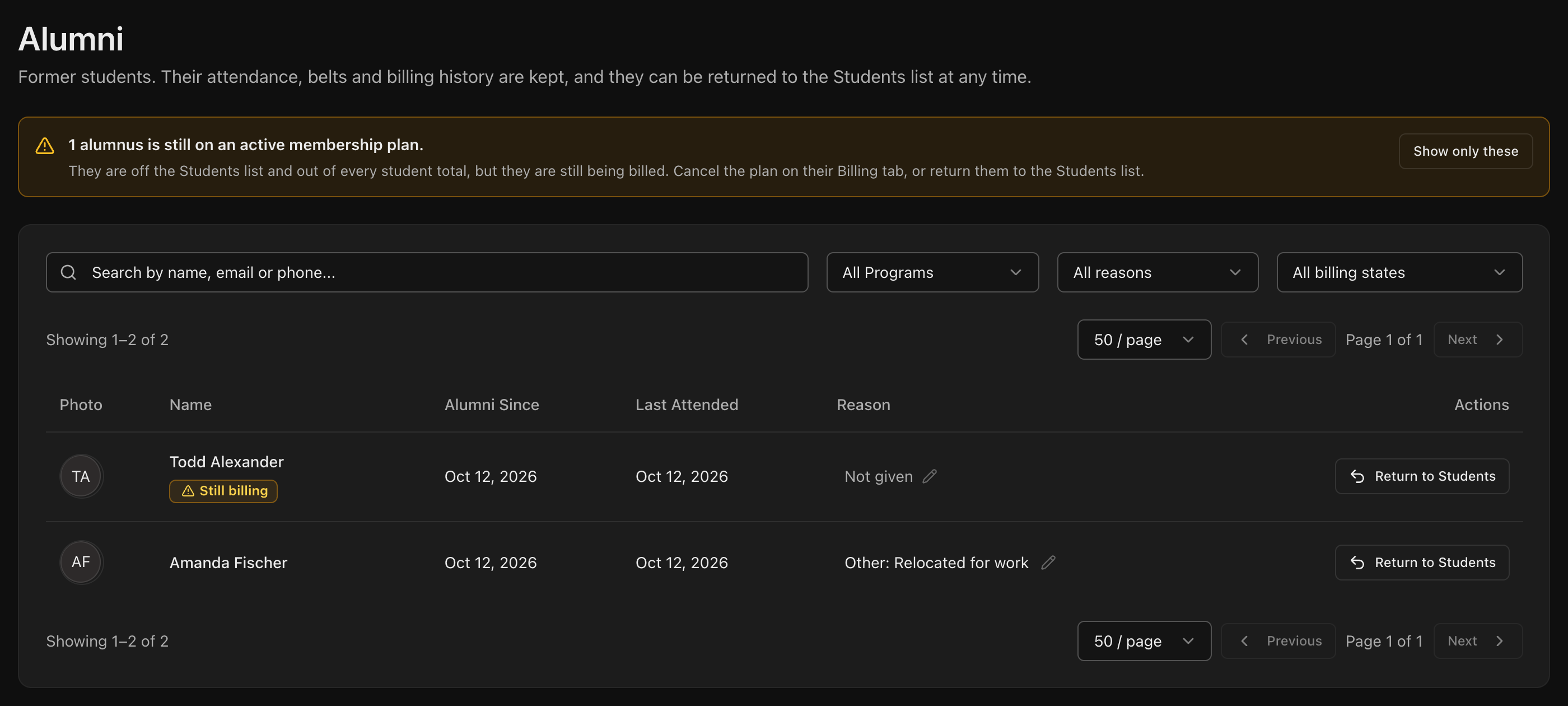Click Other: Relocated for work text
This screenshot has height=706, width=1568.
click(936, 563)
